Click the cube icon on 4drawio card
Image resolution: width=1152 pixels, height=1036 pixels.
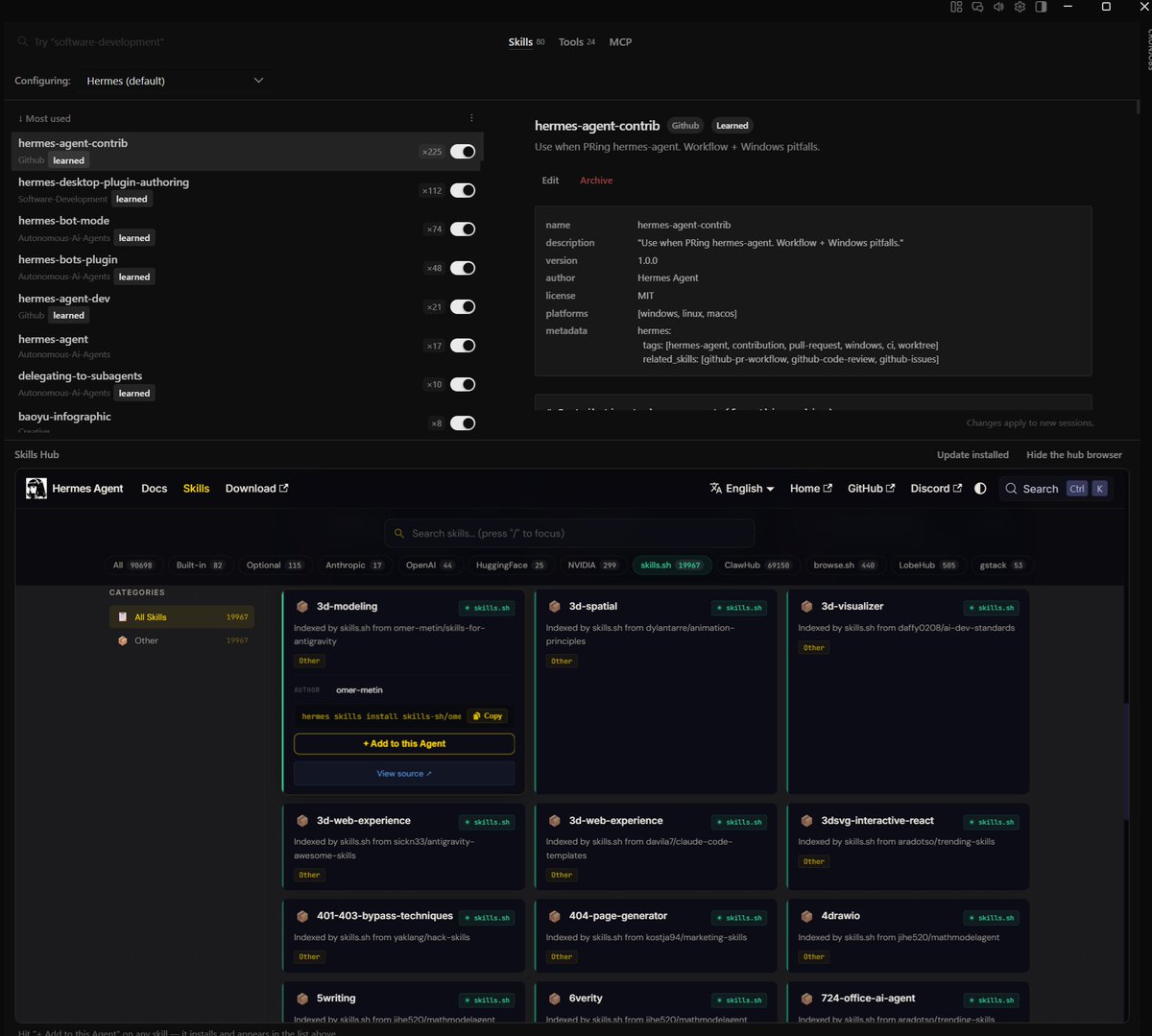[x=806, y=916]
